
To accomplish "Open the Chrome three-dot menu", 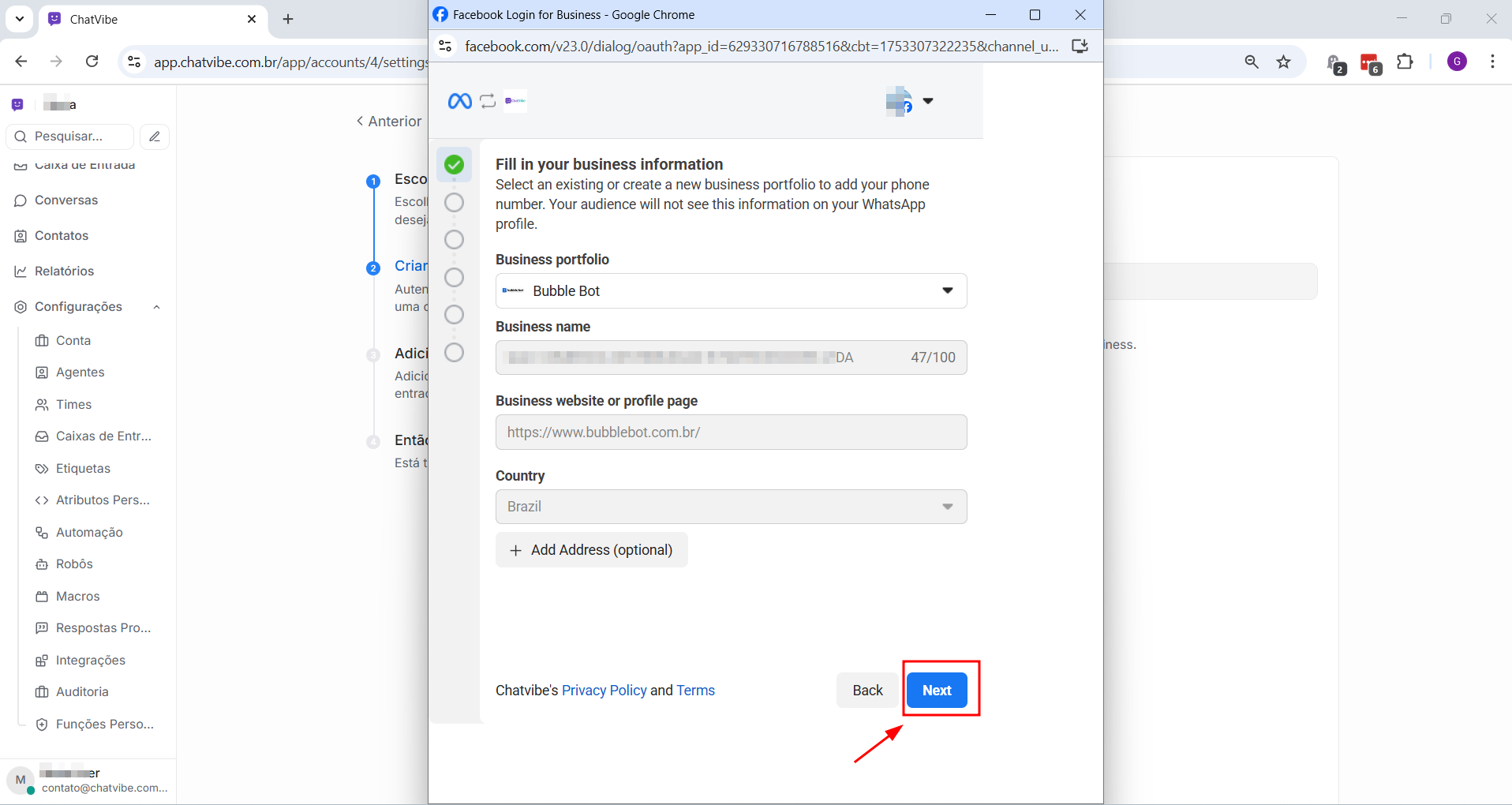I will pyautogui.click(x=1492, y=62).
